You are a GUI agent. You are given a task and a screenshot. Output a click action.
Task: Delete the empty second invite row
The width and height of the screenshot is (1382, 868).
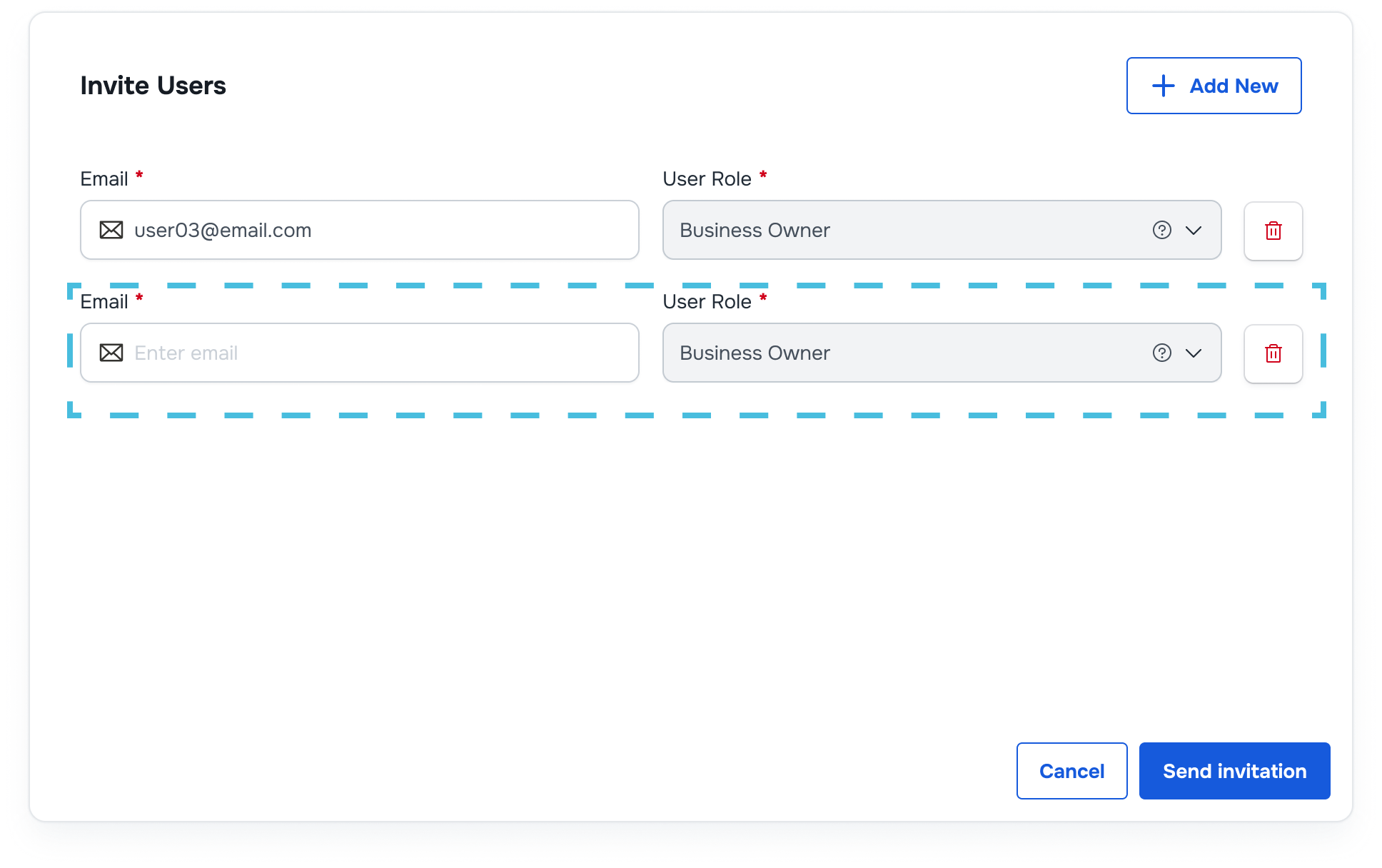[x=1273, y=353]
